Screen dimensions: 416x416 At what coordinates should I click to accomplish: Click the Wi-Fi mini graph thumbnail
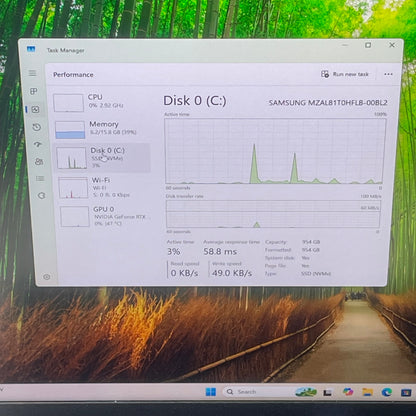(73, 188)
